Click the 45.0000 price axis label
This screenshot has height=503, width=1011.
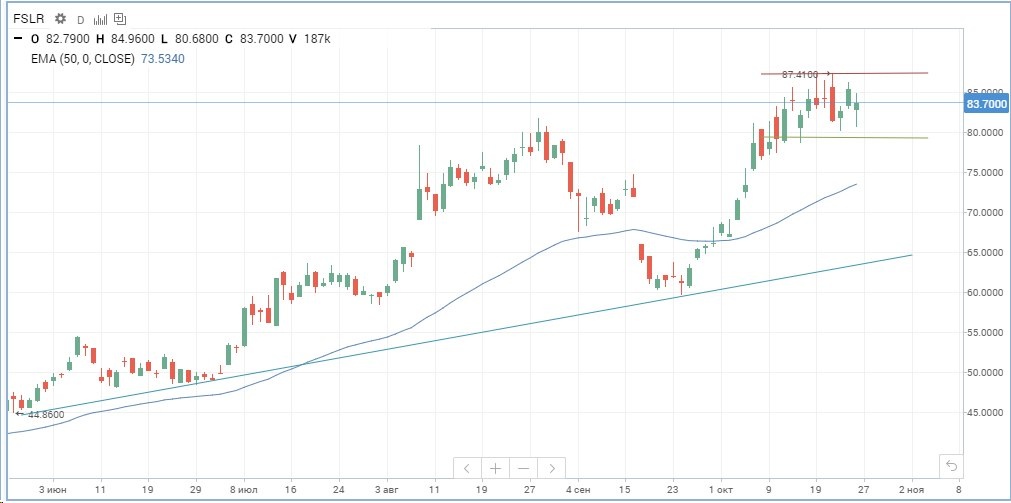tap(985, 413)
